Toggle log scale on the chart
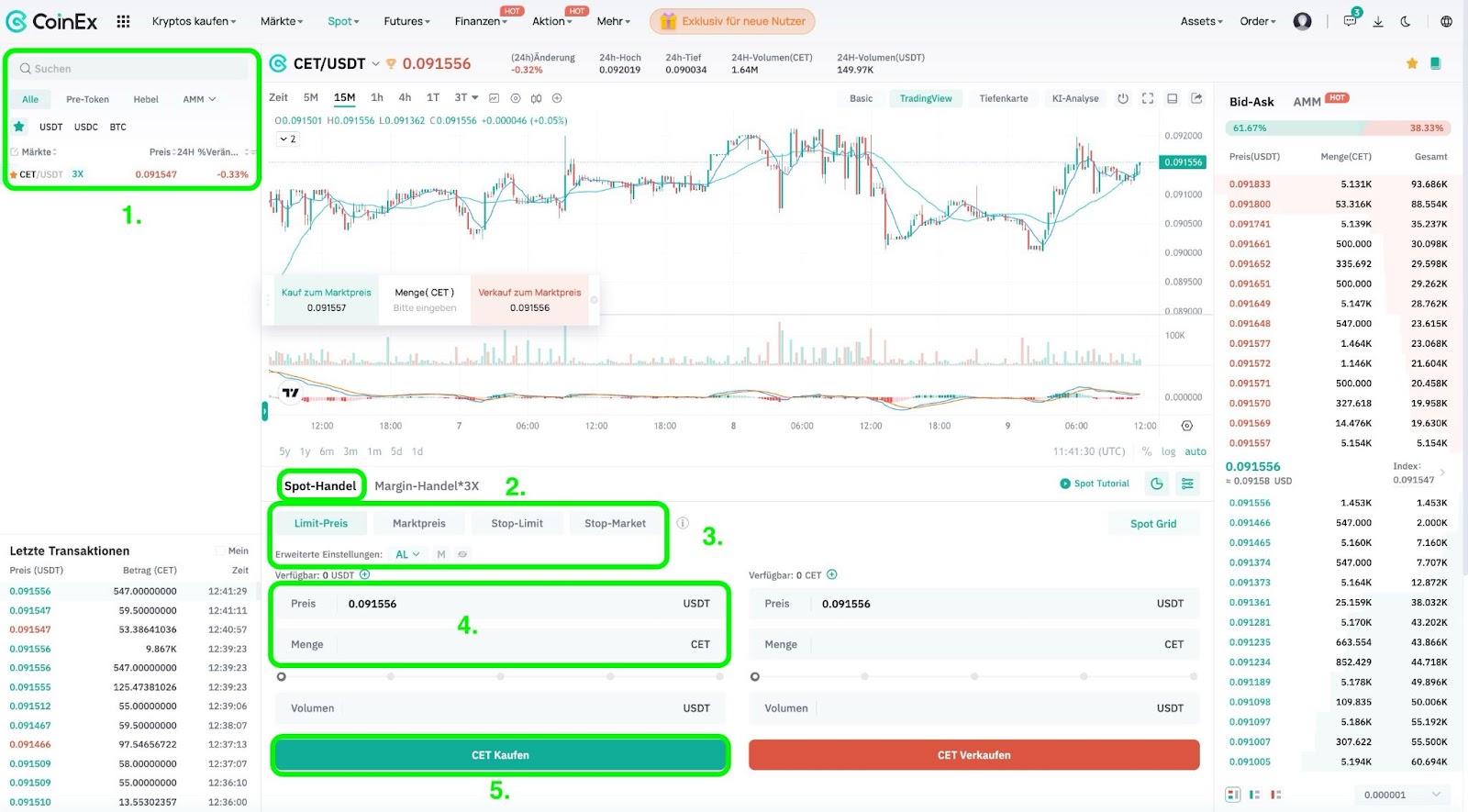Image resolution: width=1468 pixels, height=812 pixels. click(1168, 451)
